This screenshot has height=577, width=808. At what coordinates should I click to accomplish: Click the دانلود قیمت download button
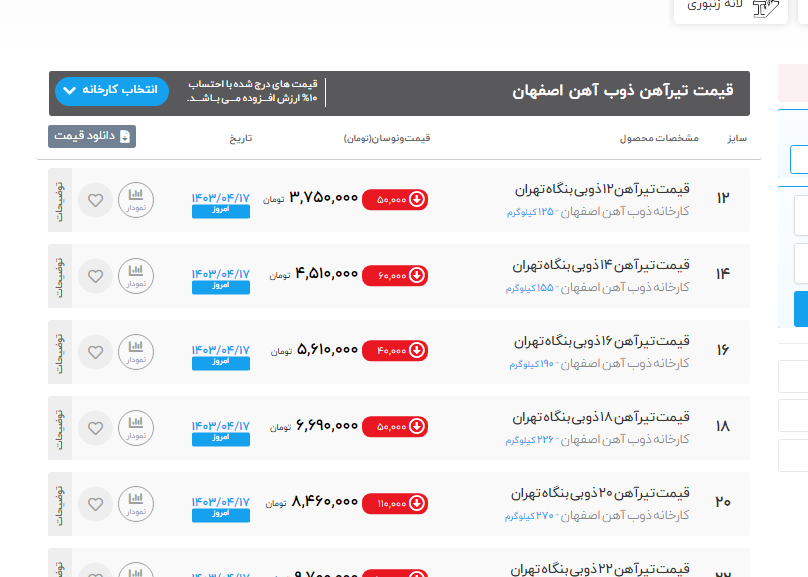pos(92,136)
